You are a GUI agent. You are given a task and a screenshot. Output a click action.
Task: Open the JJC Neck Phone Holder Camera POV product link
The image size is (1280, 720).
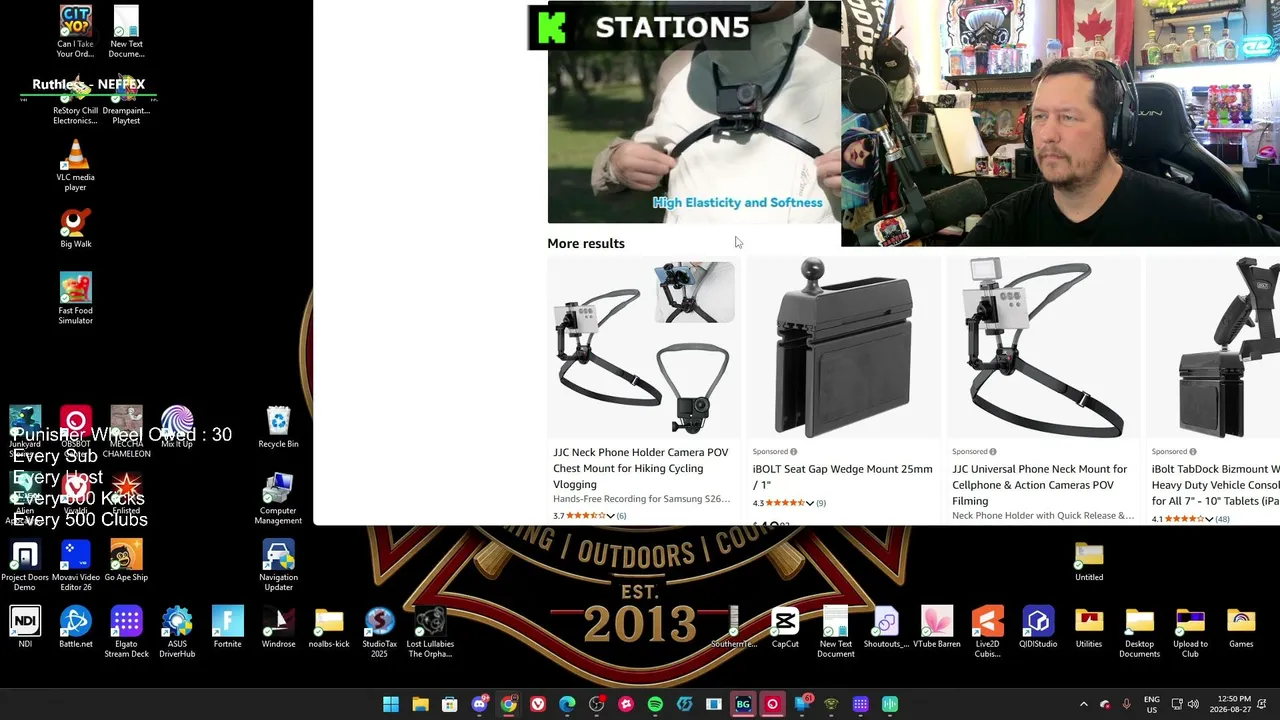click(641, 468)
